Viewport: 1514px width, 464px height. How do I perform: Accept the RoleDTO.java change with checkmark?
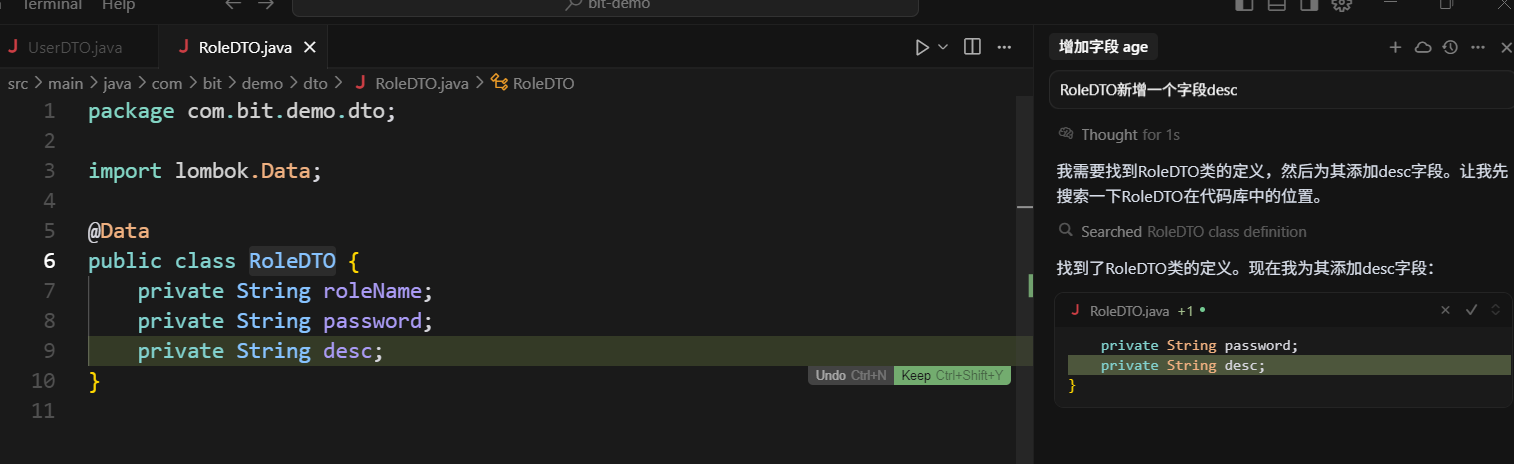tap(1471, 310)
